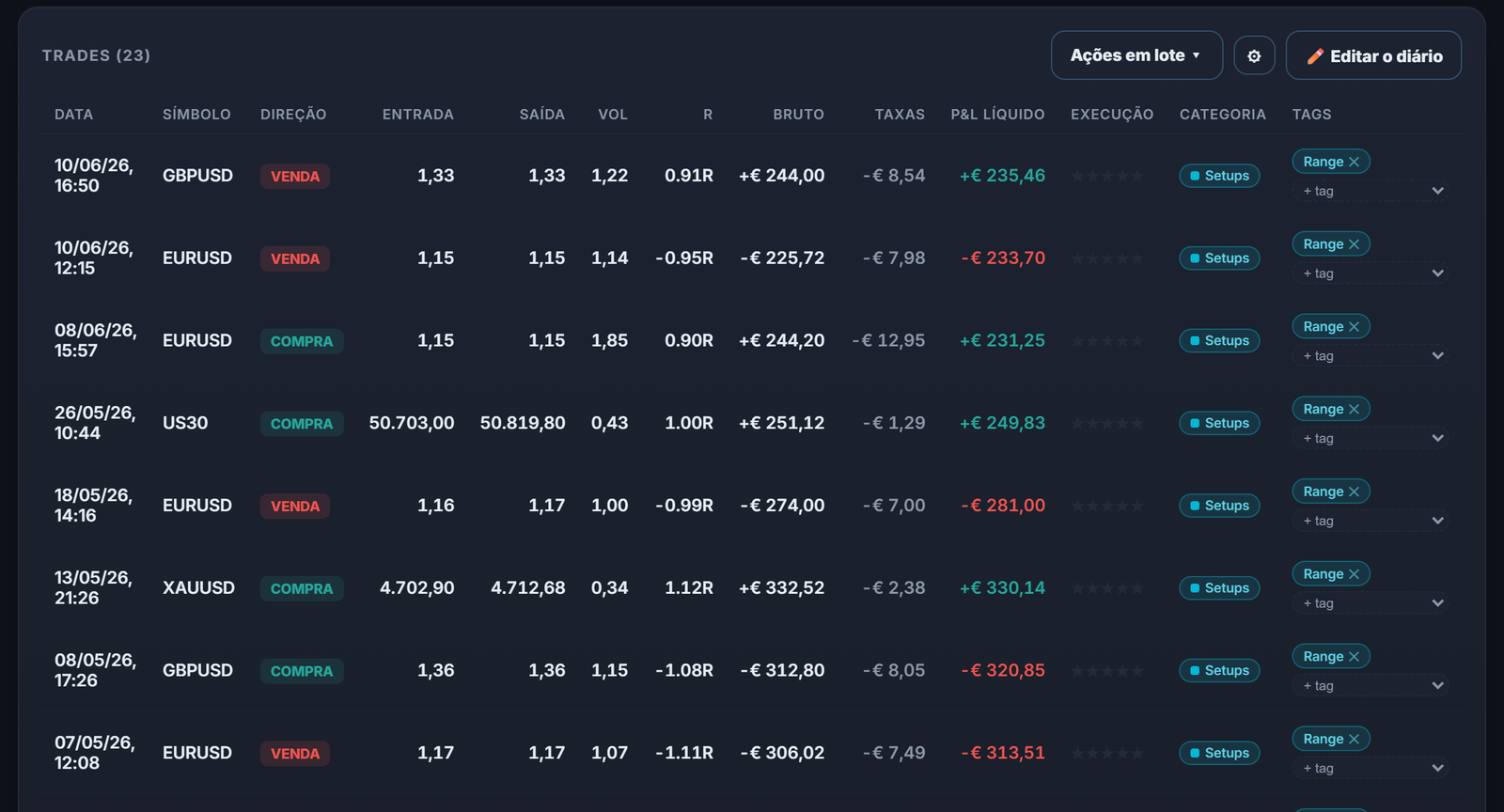Remove Range tag from 10/06/26 12:15 trade
This screenshot has height=812, width=1504.
click(1354, 244)
